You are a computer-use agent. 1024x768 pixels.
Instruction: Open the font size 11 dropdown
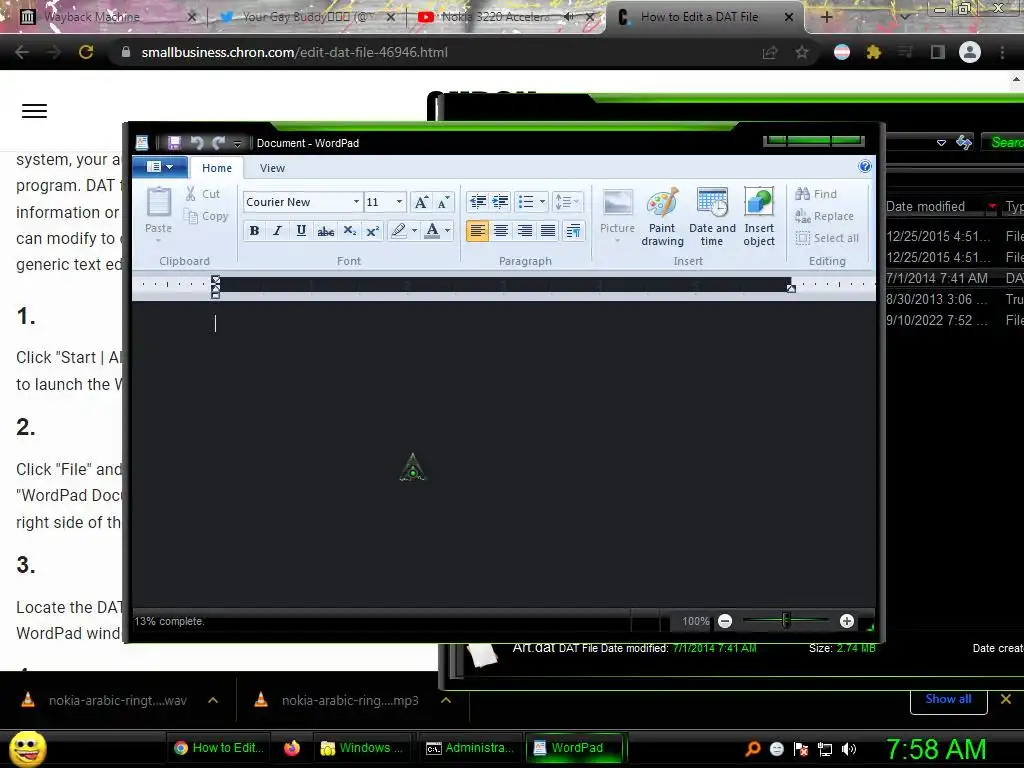[399, 202]
